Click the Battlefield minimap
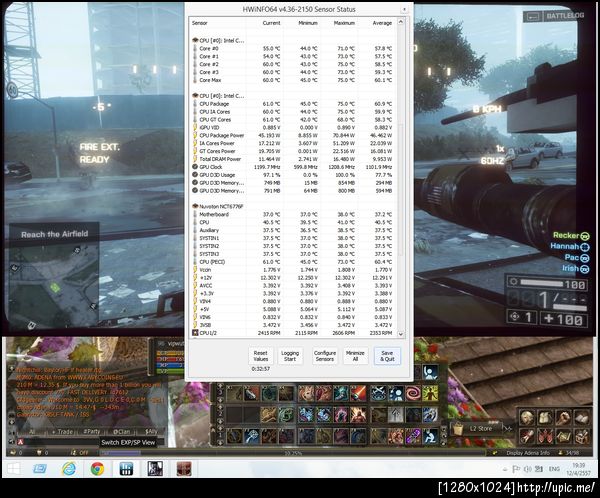Image resolution: width=600 pixels, height=498 pixels. click(x=54, y=285)
